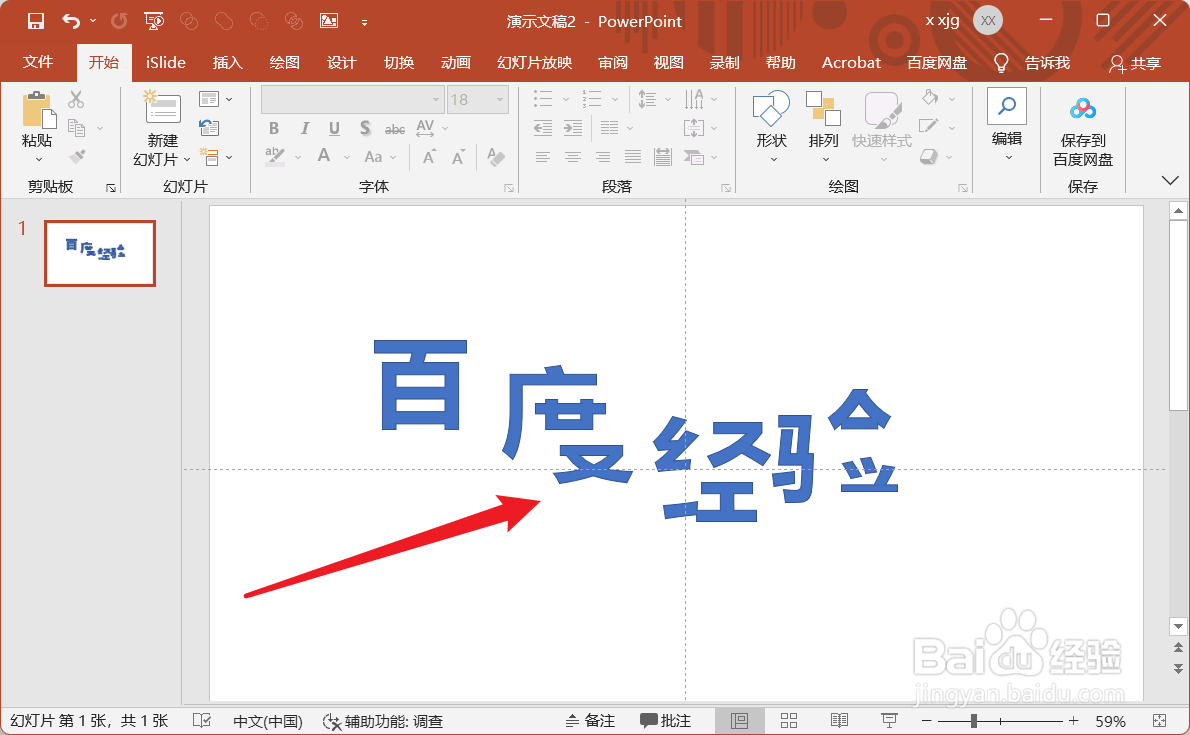Open 备注 notes pane
This screenshot has height=735, width=1190.
point(590,721)
